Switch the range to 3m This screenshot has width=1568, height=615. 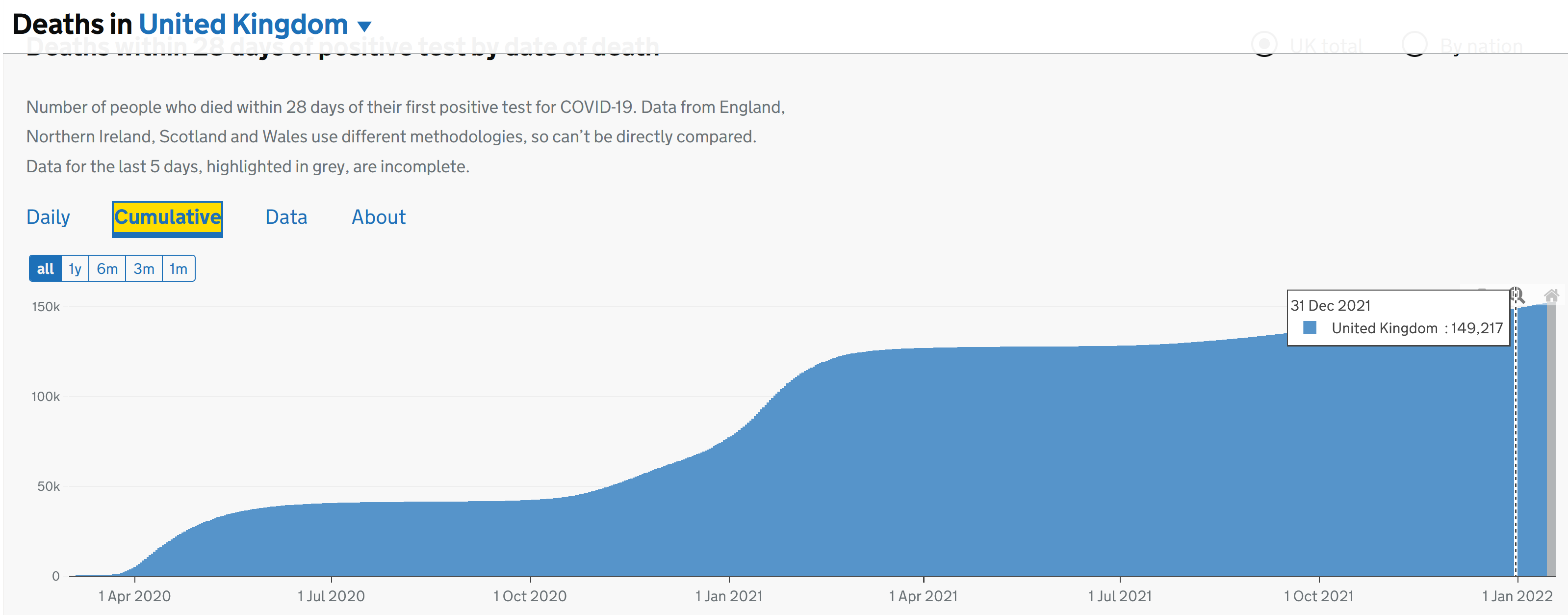pyautogui.click(x=144, y=268)
